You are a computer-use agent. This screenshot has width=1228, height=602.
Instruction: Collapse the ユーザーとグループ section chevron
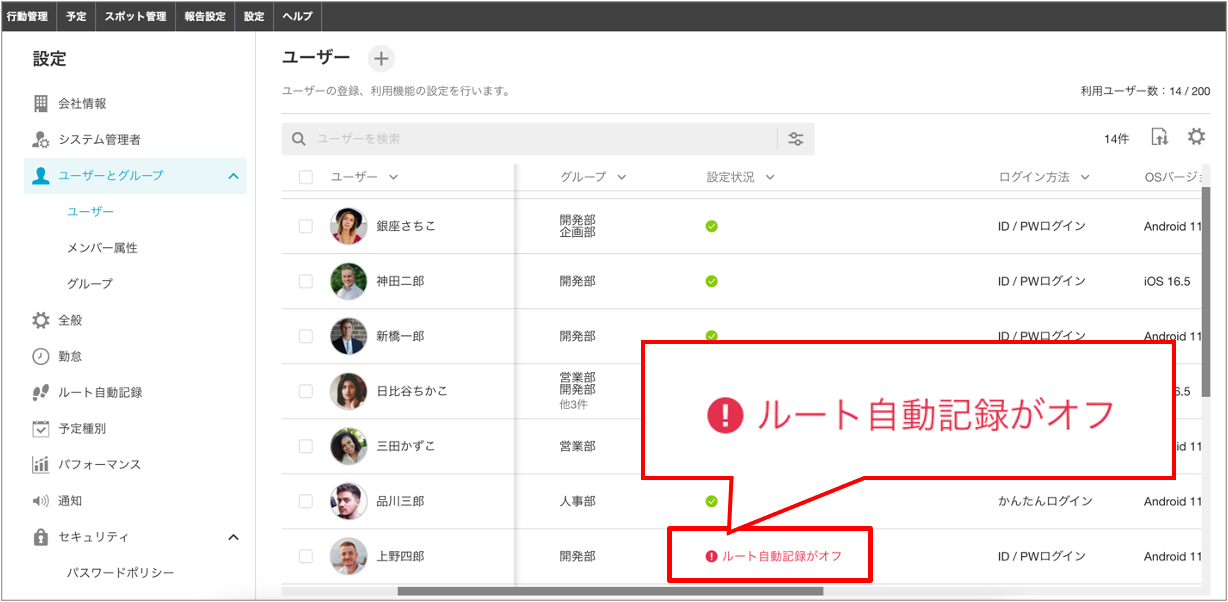click(233, 176)
